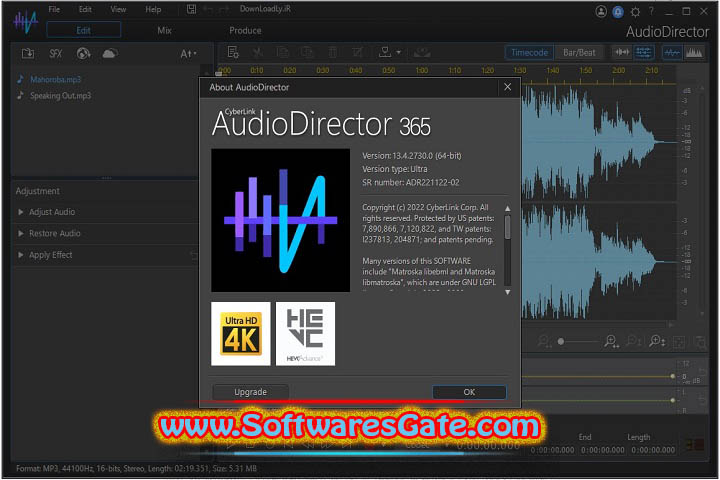Open the SFX sound effects library
Screen dimensions: 720x480
click(x=56, y=54)
